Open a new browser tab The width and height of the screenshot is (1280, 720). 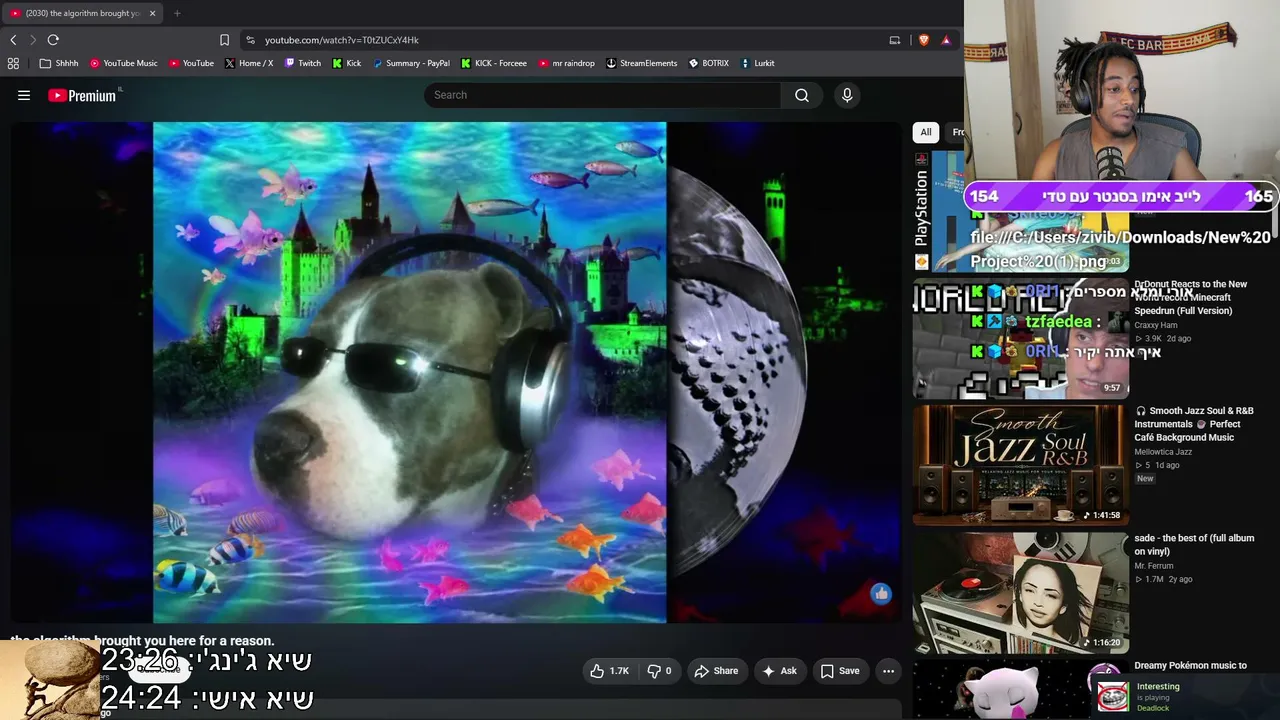tap(177, 13)
